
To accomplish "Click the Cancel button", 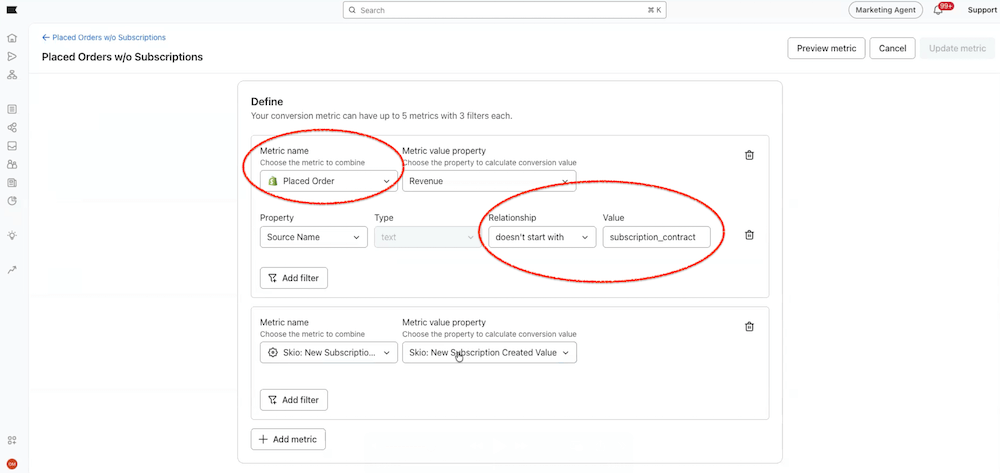I will tap(892, 48).
